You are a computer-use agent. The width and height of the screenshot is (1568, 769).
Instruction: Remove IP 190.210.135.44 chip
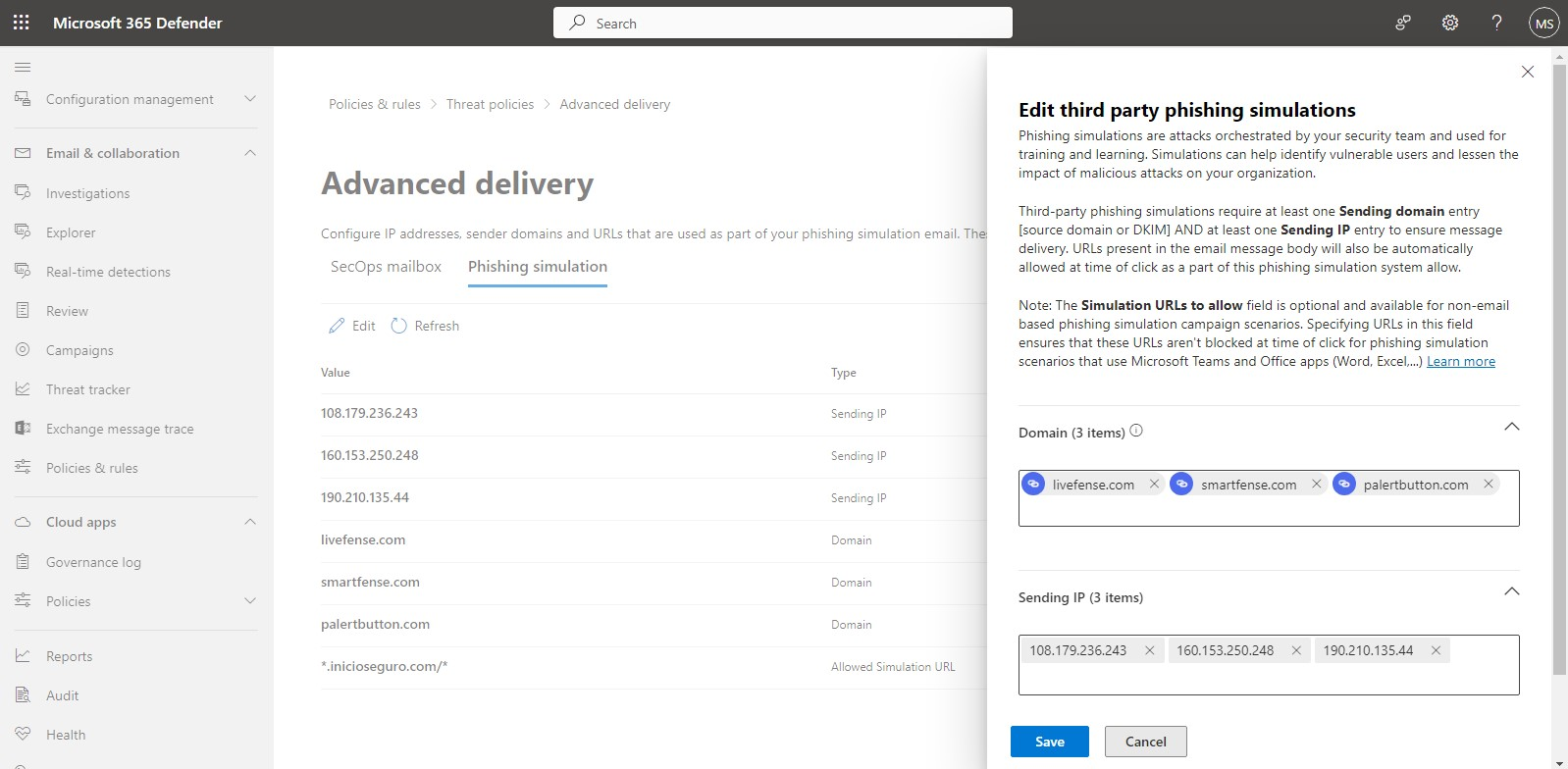click(1436, 650)
